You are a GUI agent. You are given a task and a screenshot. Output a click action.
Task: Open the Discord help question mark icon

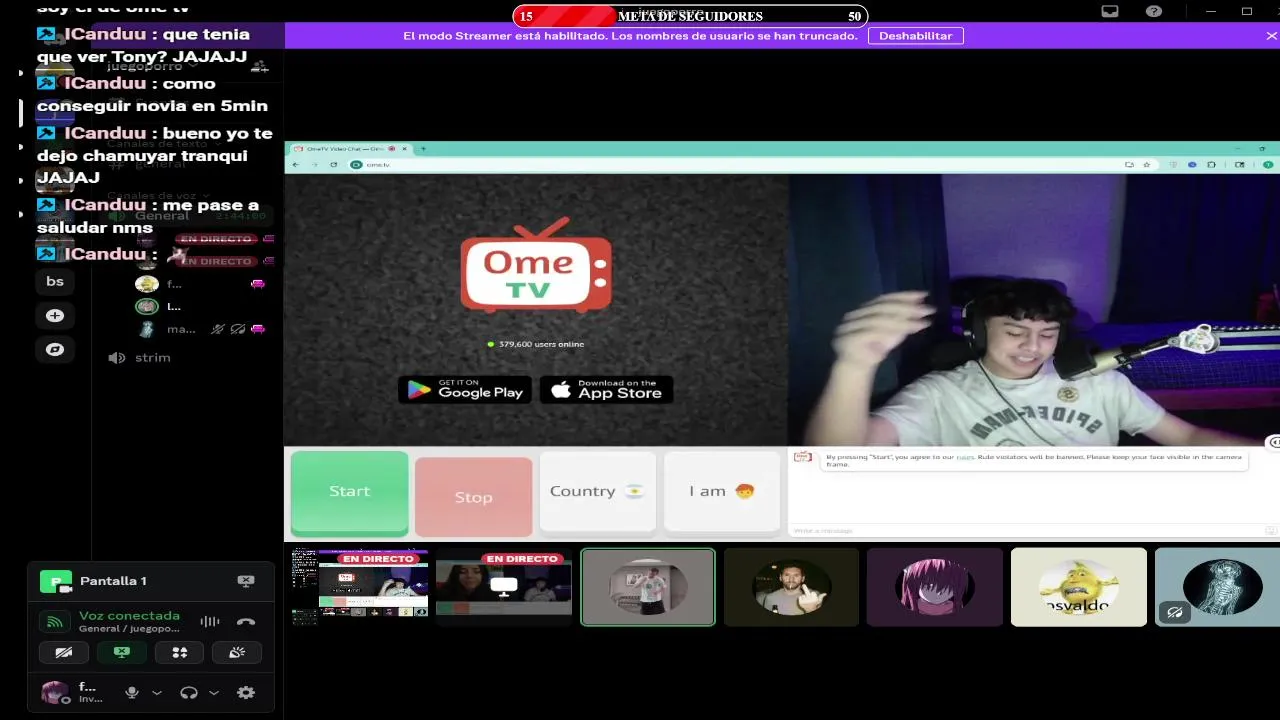point(1154,11)
